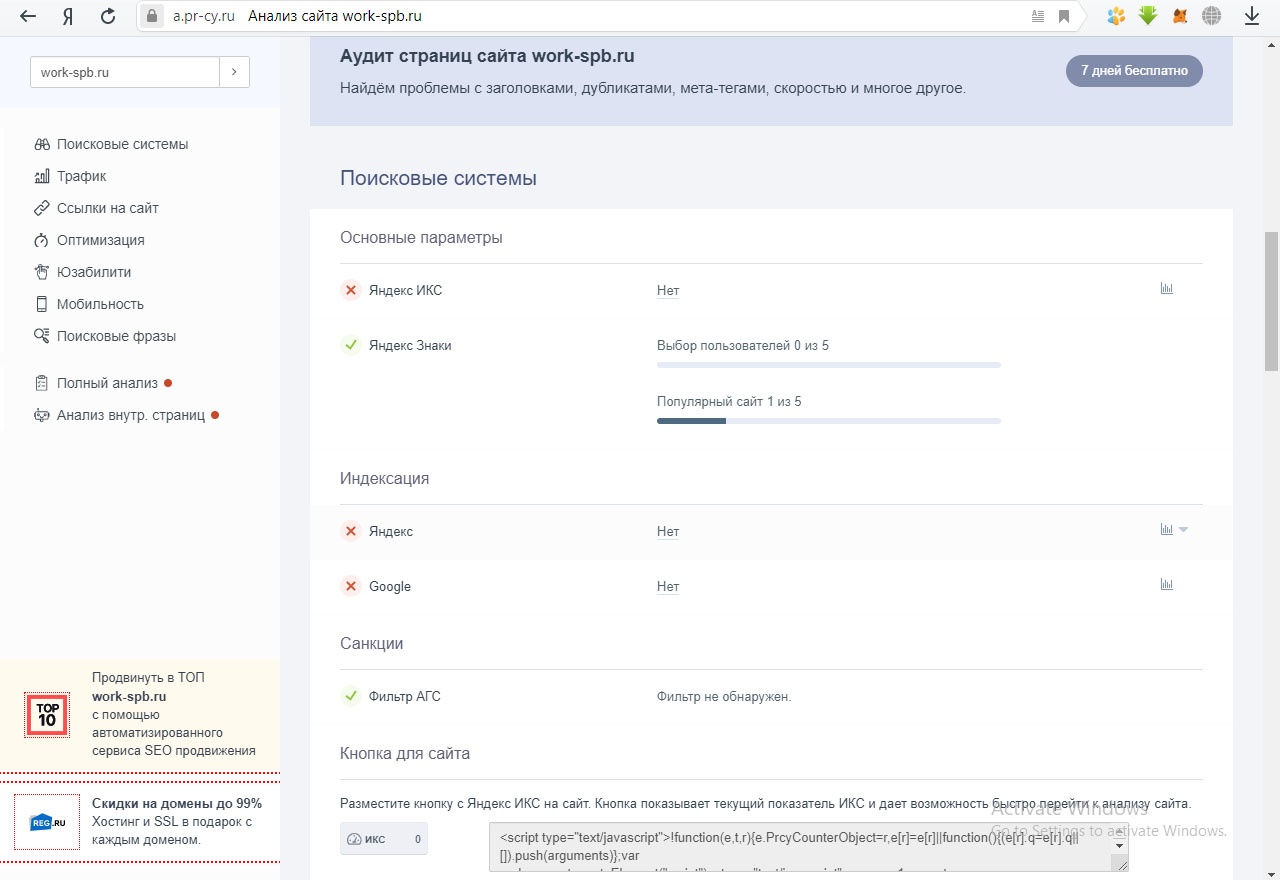Click the Нет link for Яндекс indexation

click(x=668, y=532)
